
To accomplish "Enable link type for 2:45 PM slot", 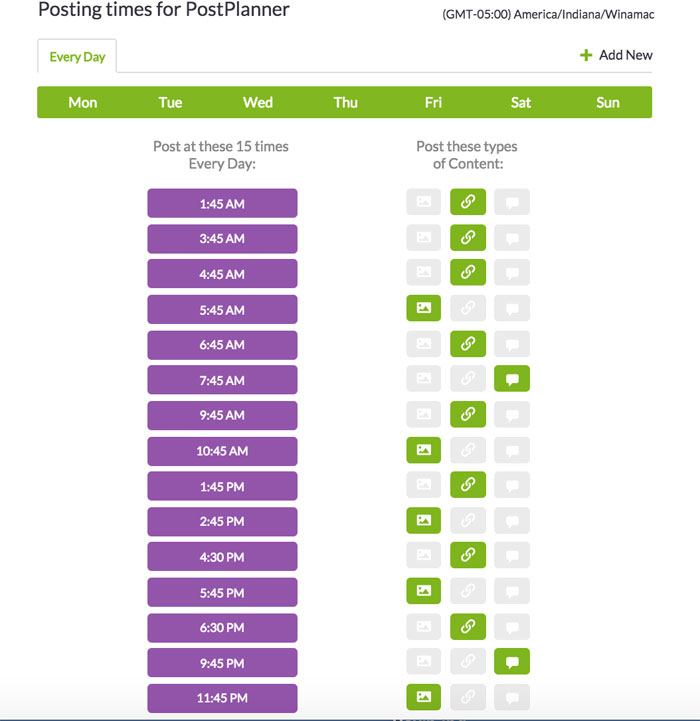I will tap(468, 521).
